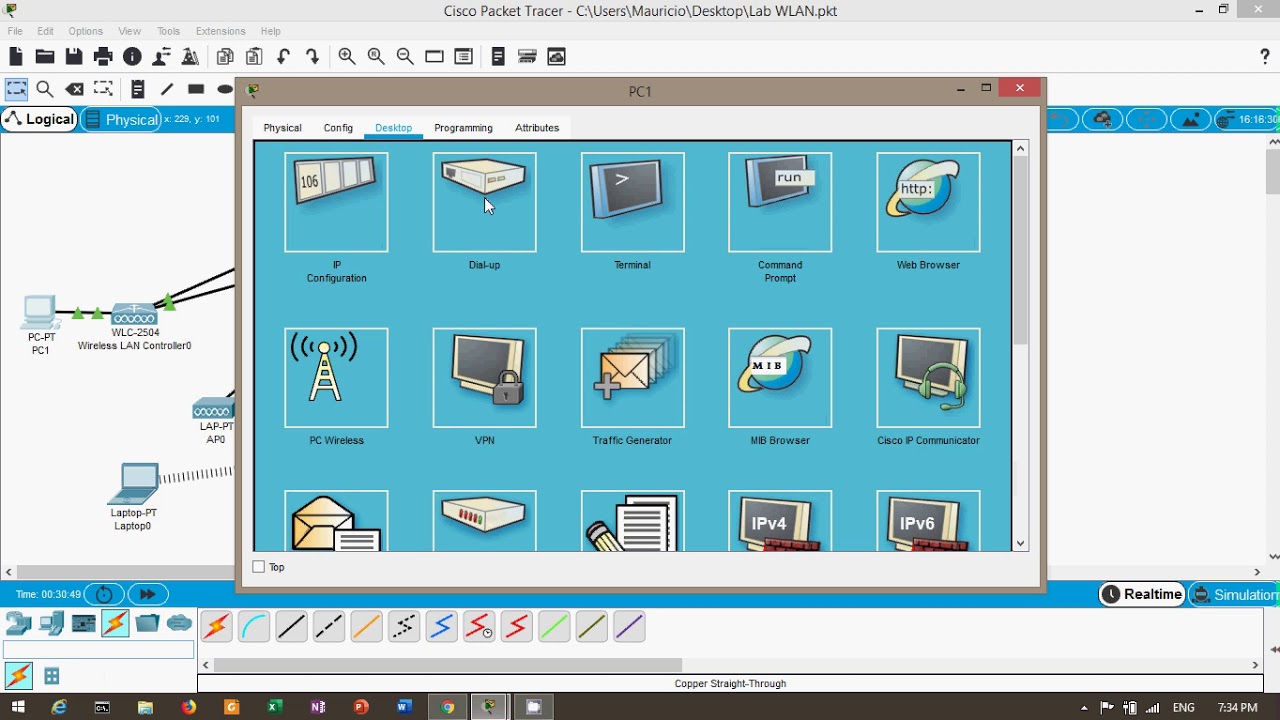Image resolution: width=1280 pixels, height=720 pixels.
Task: Click the Power Cycle Devices button
Action: (104, 594)
